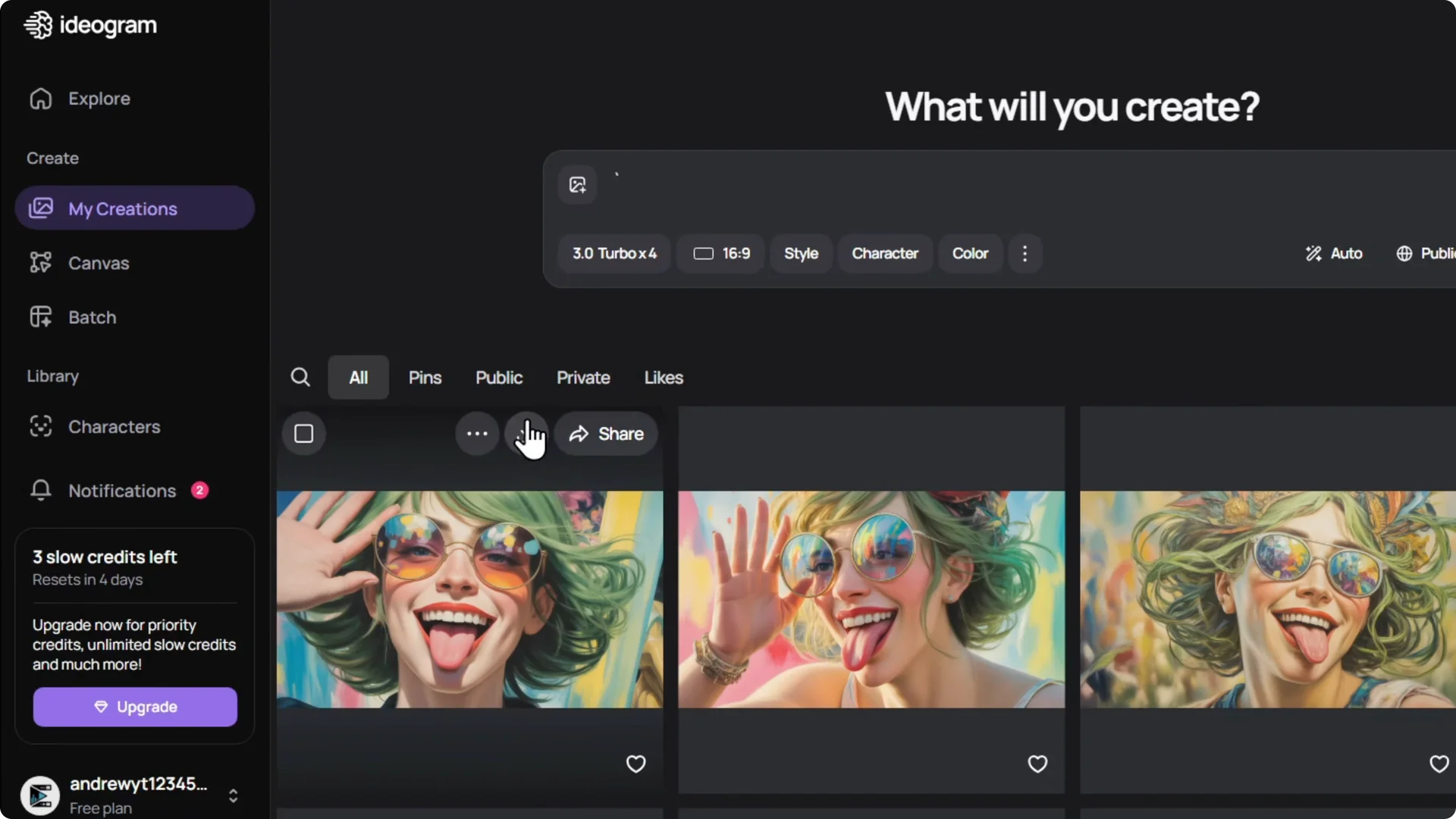Toggle Auto generation mode

tap(1335, 253)
